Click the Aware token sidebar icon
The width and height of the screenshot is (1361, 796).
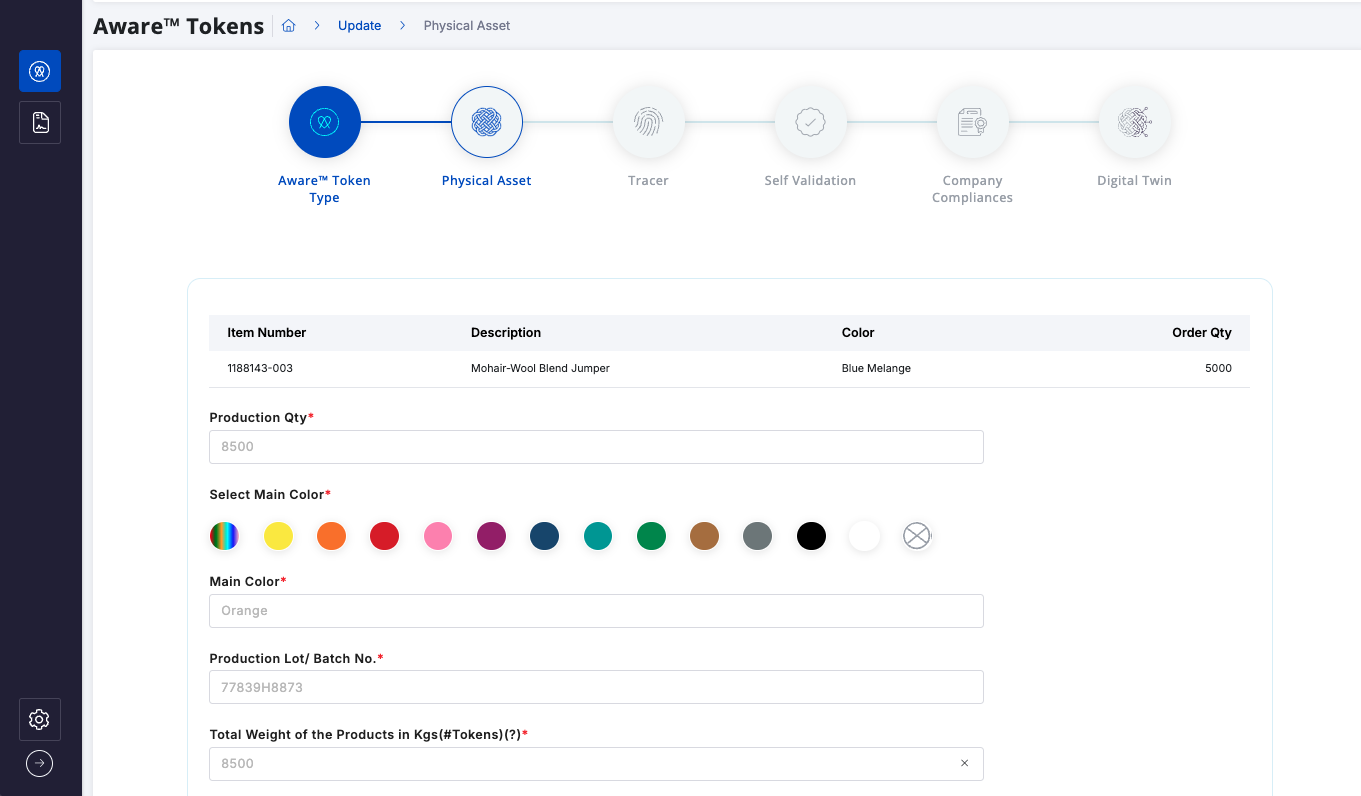(x=40, y=71)
